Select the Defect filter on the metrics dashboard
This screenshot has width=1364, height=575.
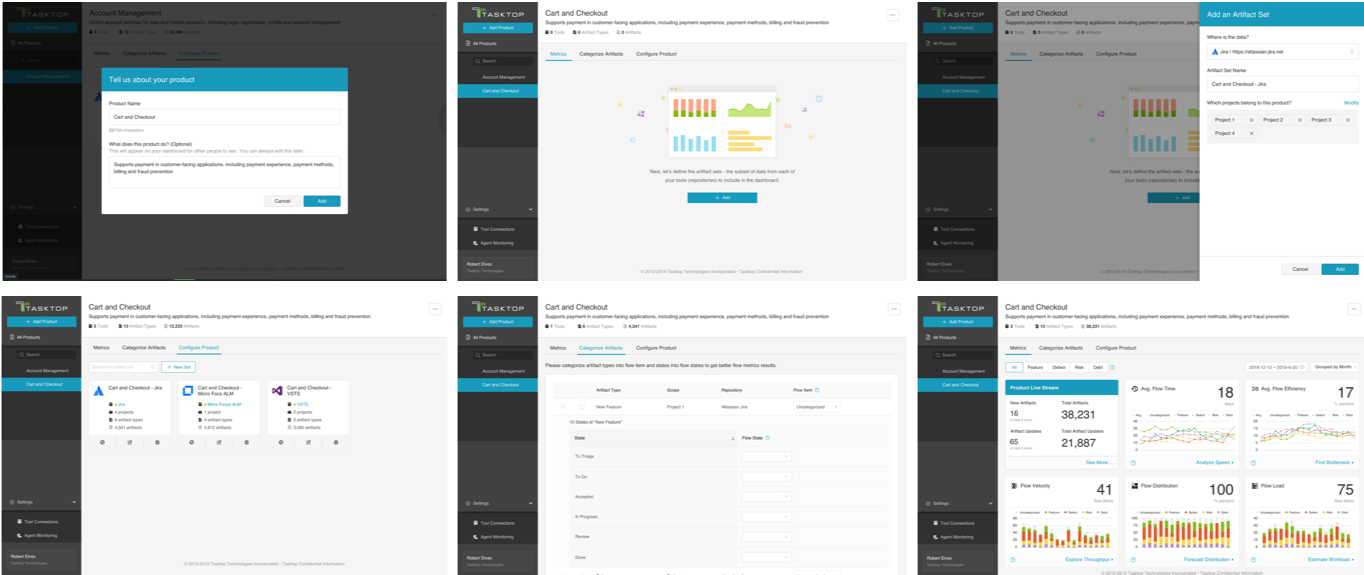coord(1059,367)
